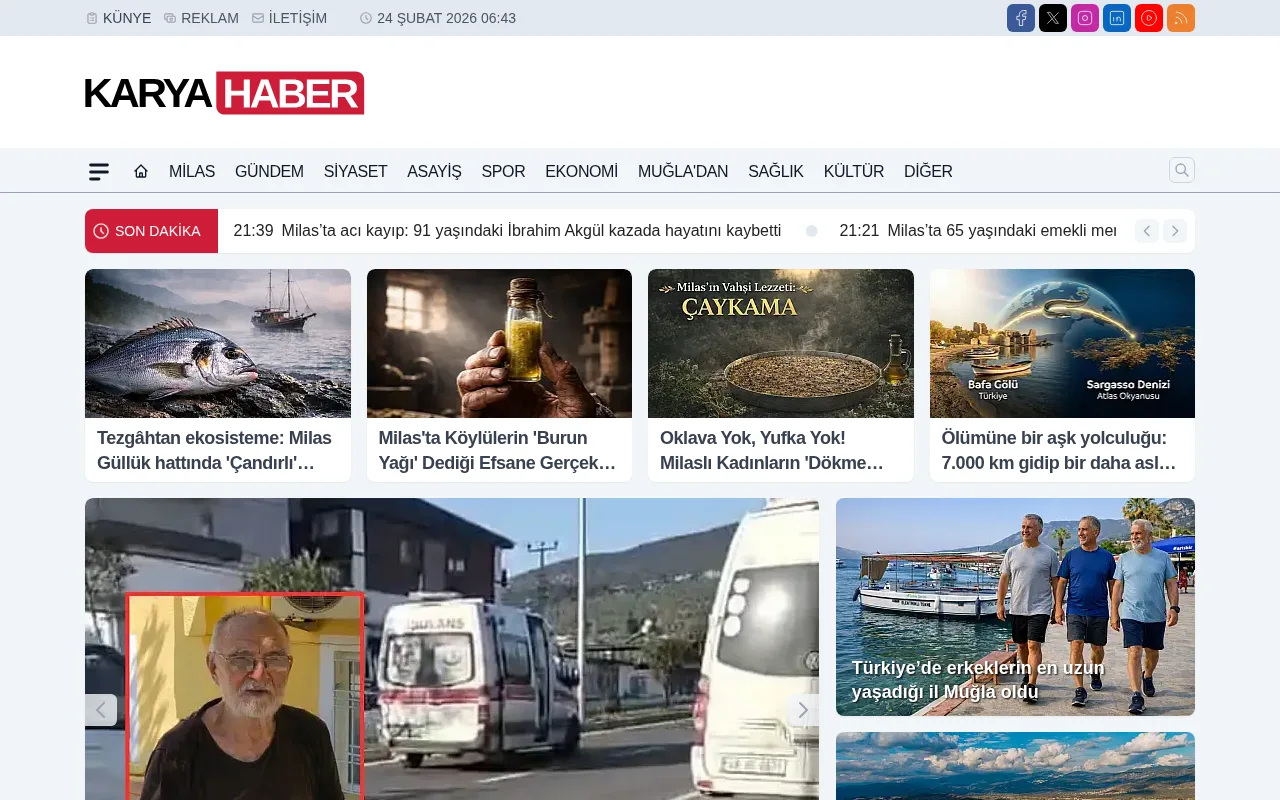Switch to the SPOR section

503,171
